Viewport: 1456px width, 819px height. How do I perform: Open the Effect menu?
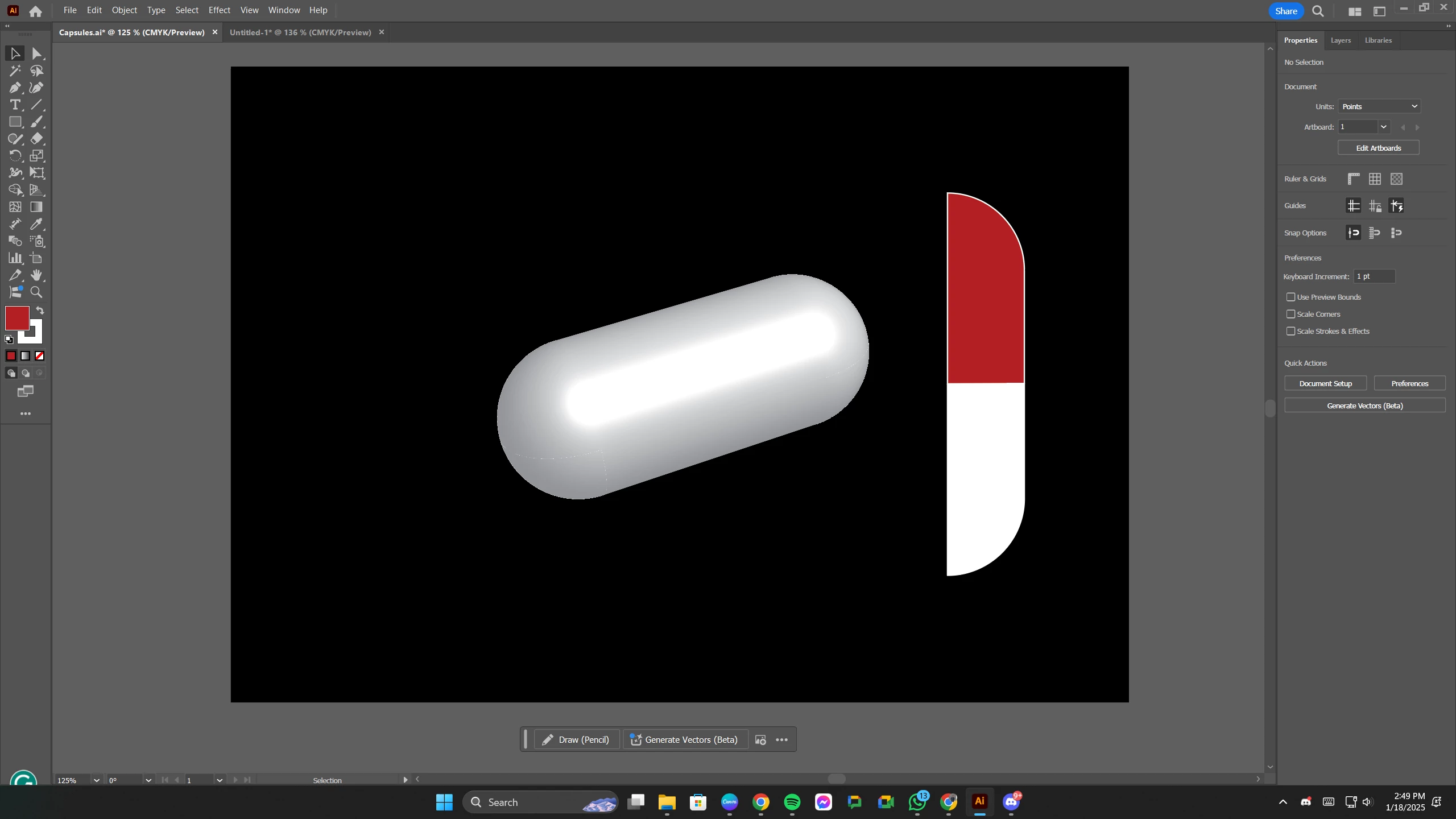(x=219, y=10)
